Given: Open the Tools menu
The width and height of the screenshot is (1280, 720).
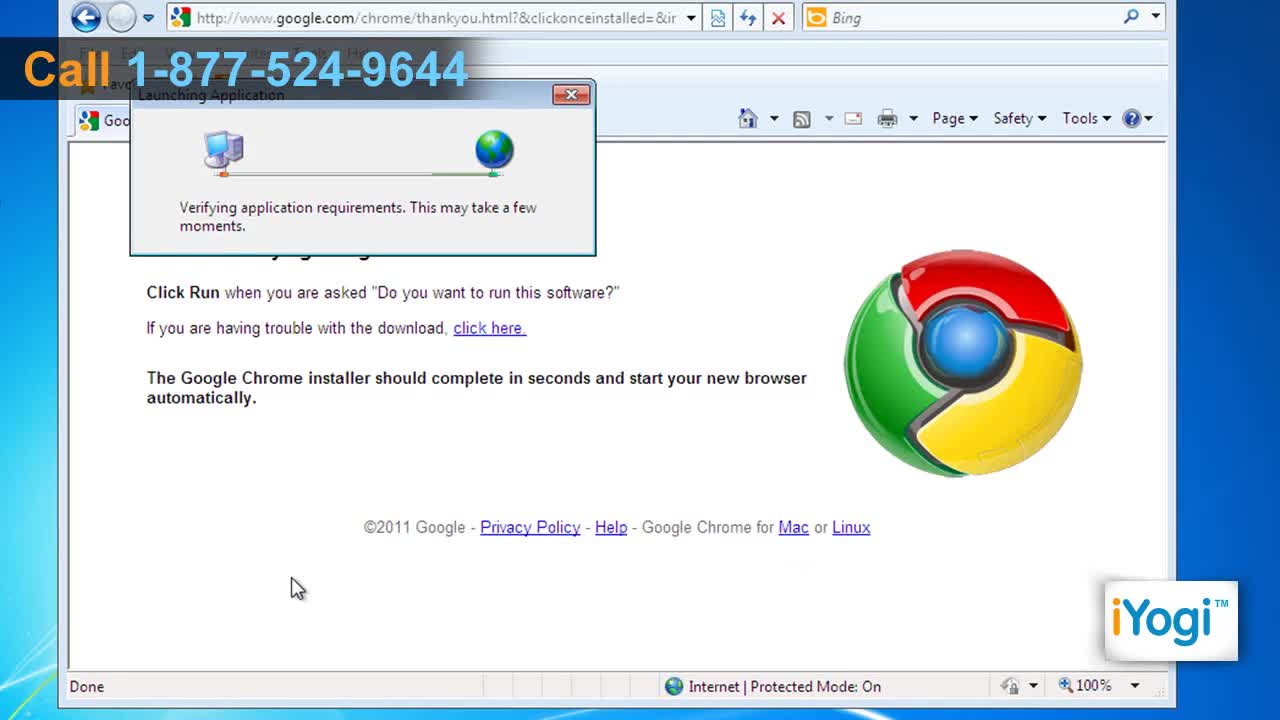Looking at the screenshot, I should (x=1086, y=118).
